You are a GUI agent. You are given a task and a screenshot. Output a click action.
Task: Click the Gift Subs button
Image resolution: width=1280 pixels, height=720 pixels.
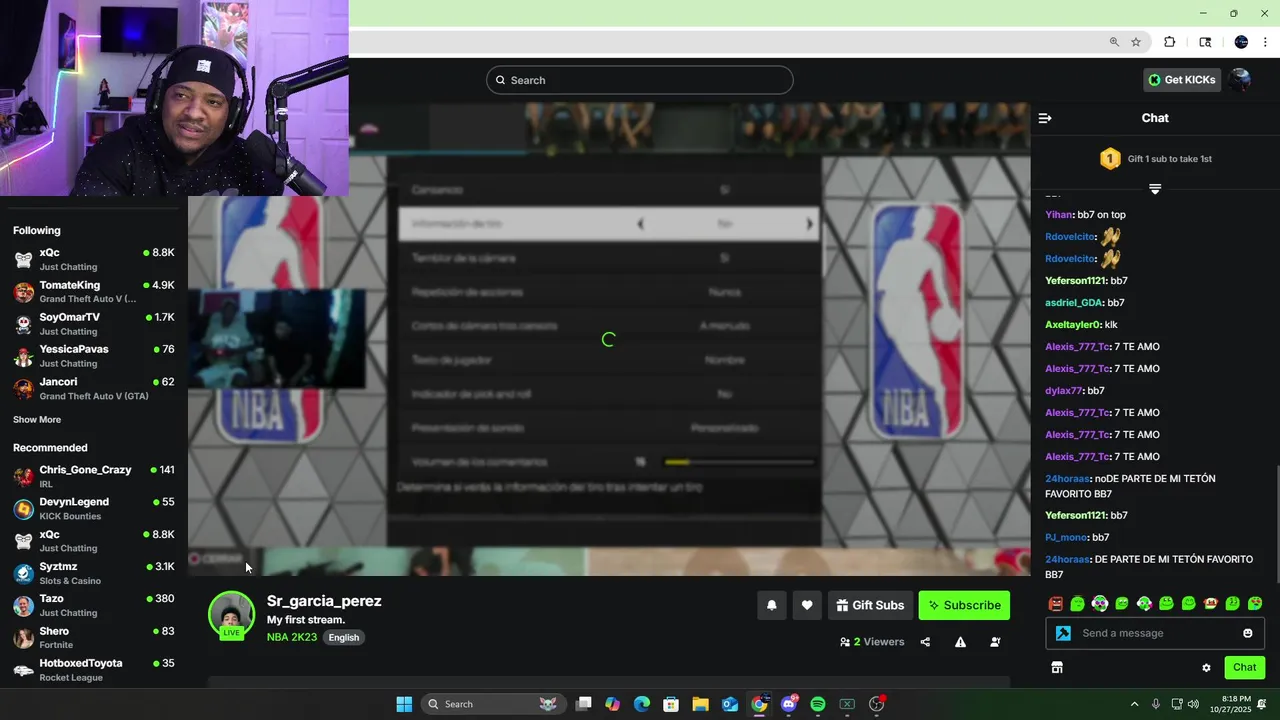(x=870, y=605)
